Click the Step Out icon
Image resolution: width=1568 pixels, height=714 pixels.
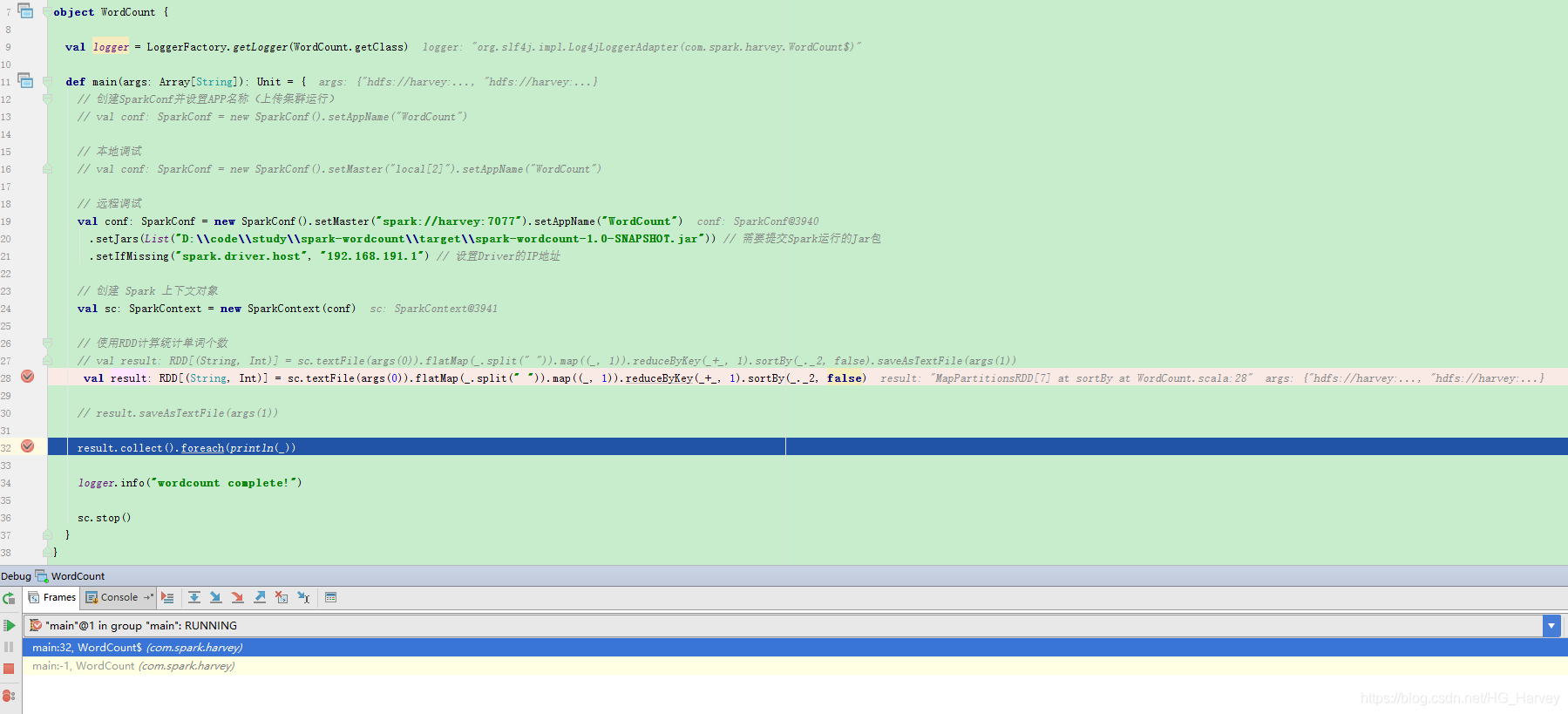(260, 597)
